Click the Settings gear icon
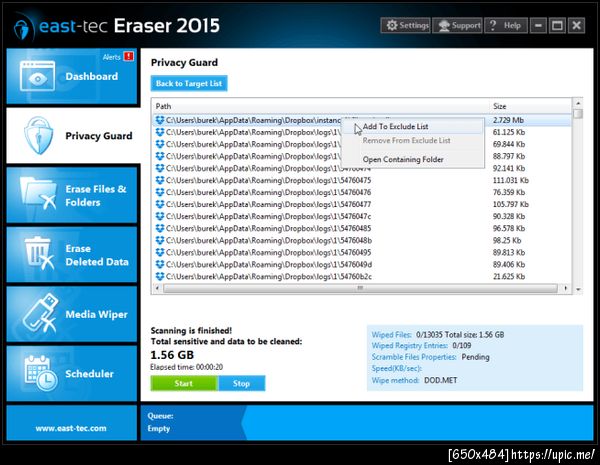The height and width of the screenshot is (465, 600). (392, 26)
